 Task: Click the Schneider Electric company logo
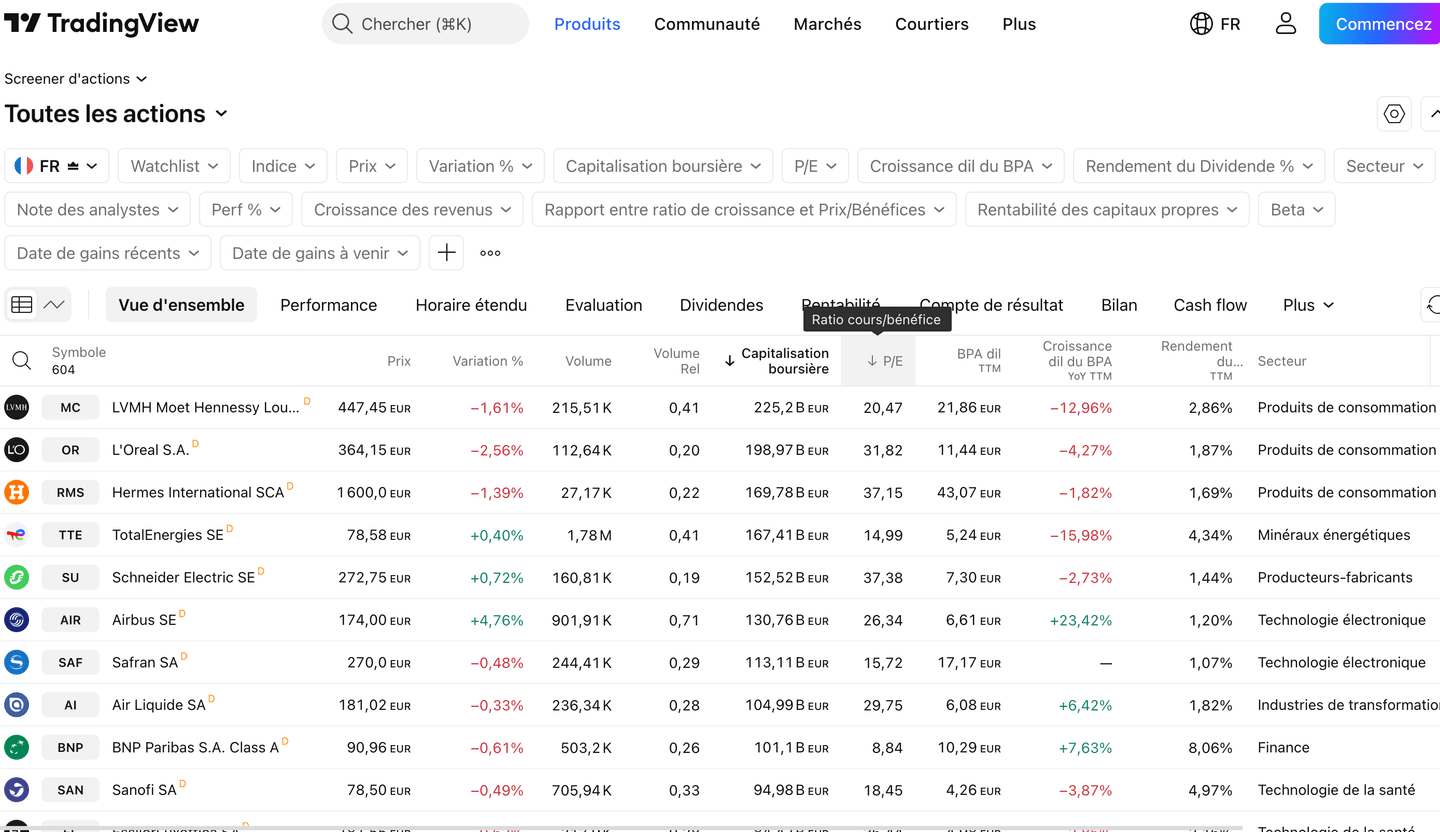pyautogui.click(x=16, y=577)
